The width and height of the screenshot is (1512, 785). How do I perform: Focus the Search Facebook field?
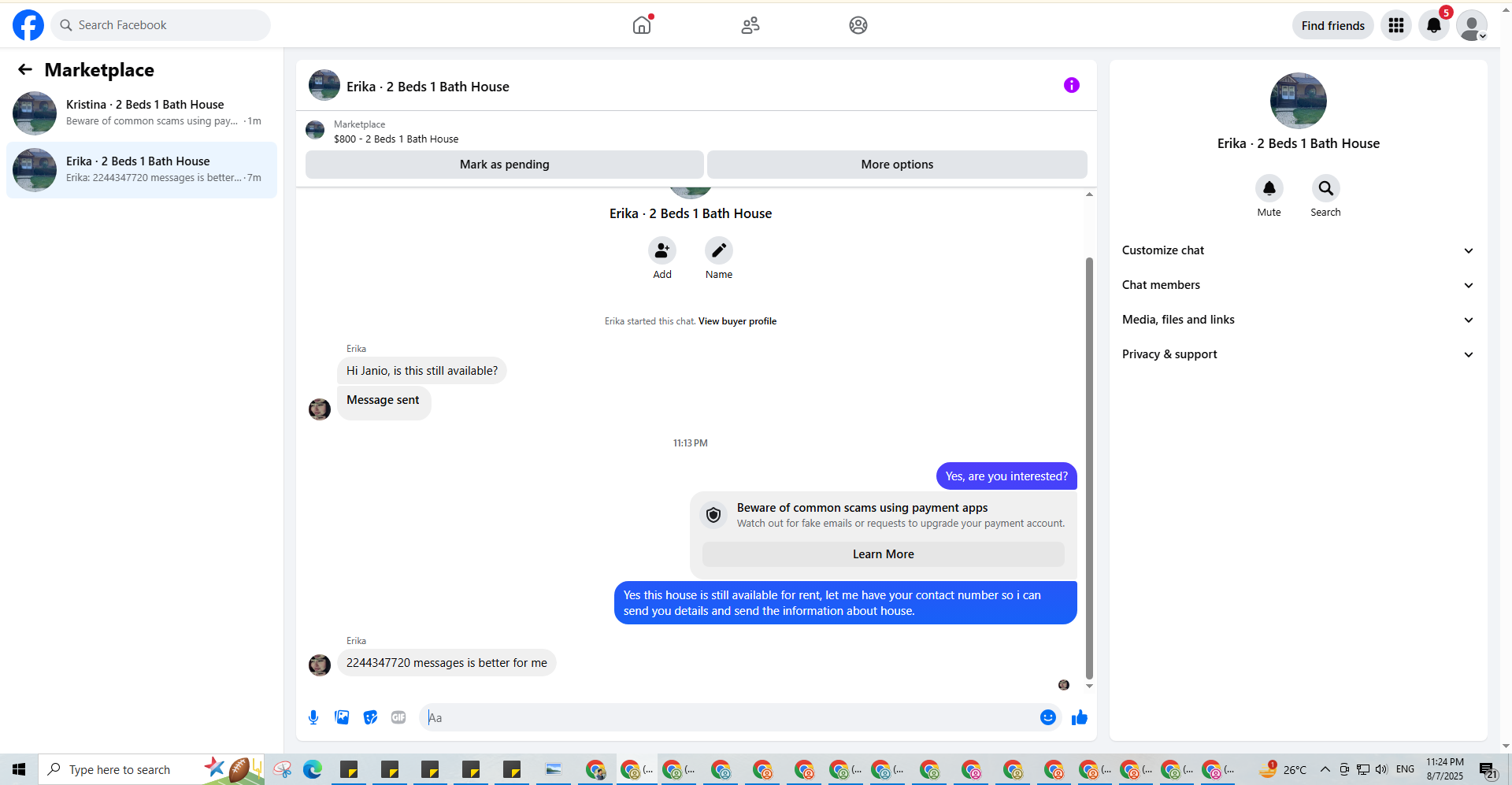pyautogui.click(x=161, y=25)
